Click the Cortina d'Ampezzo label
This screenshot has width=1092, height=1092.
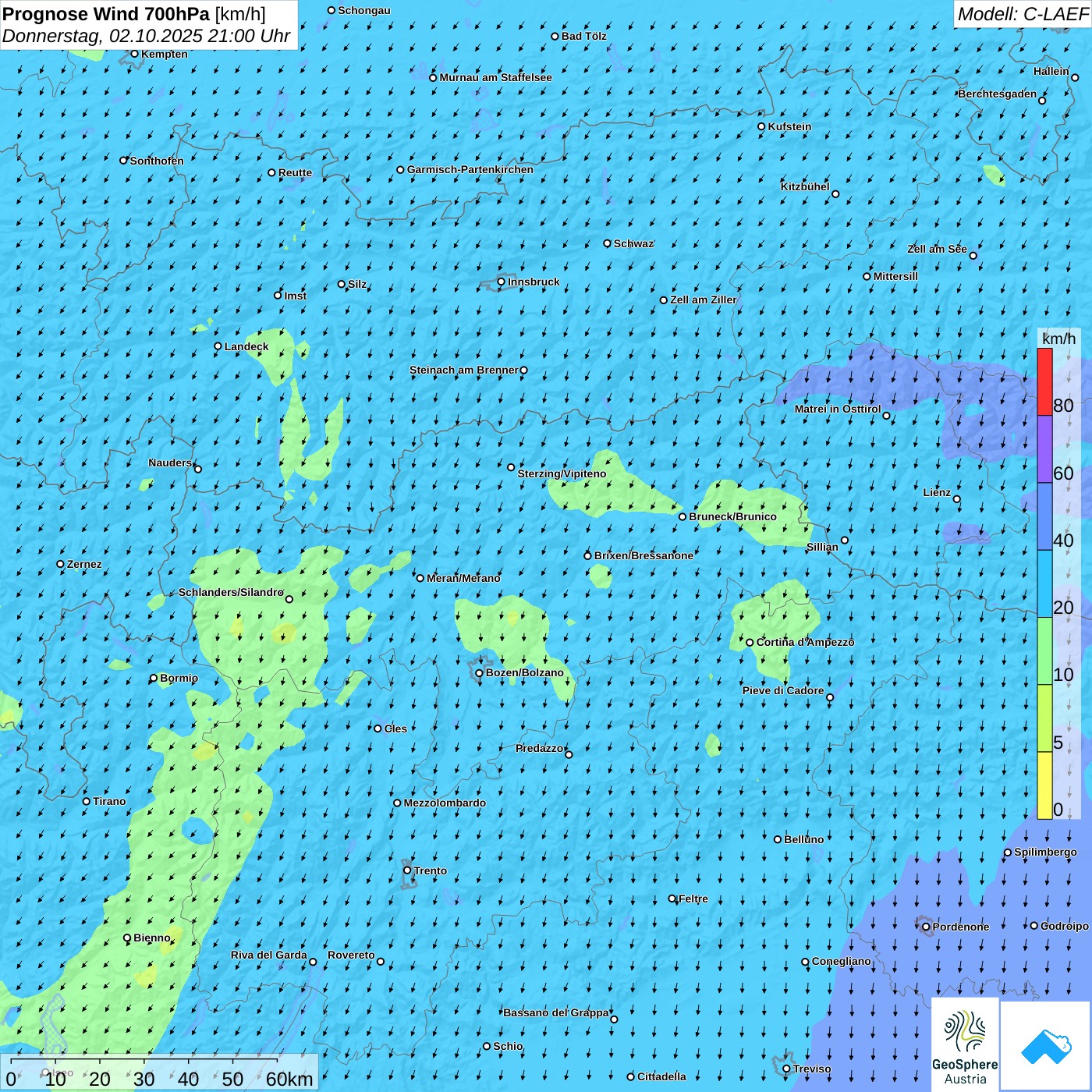pyautogui.click(x=805, y=642)
